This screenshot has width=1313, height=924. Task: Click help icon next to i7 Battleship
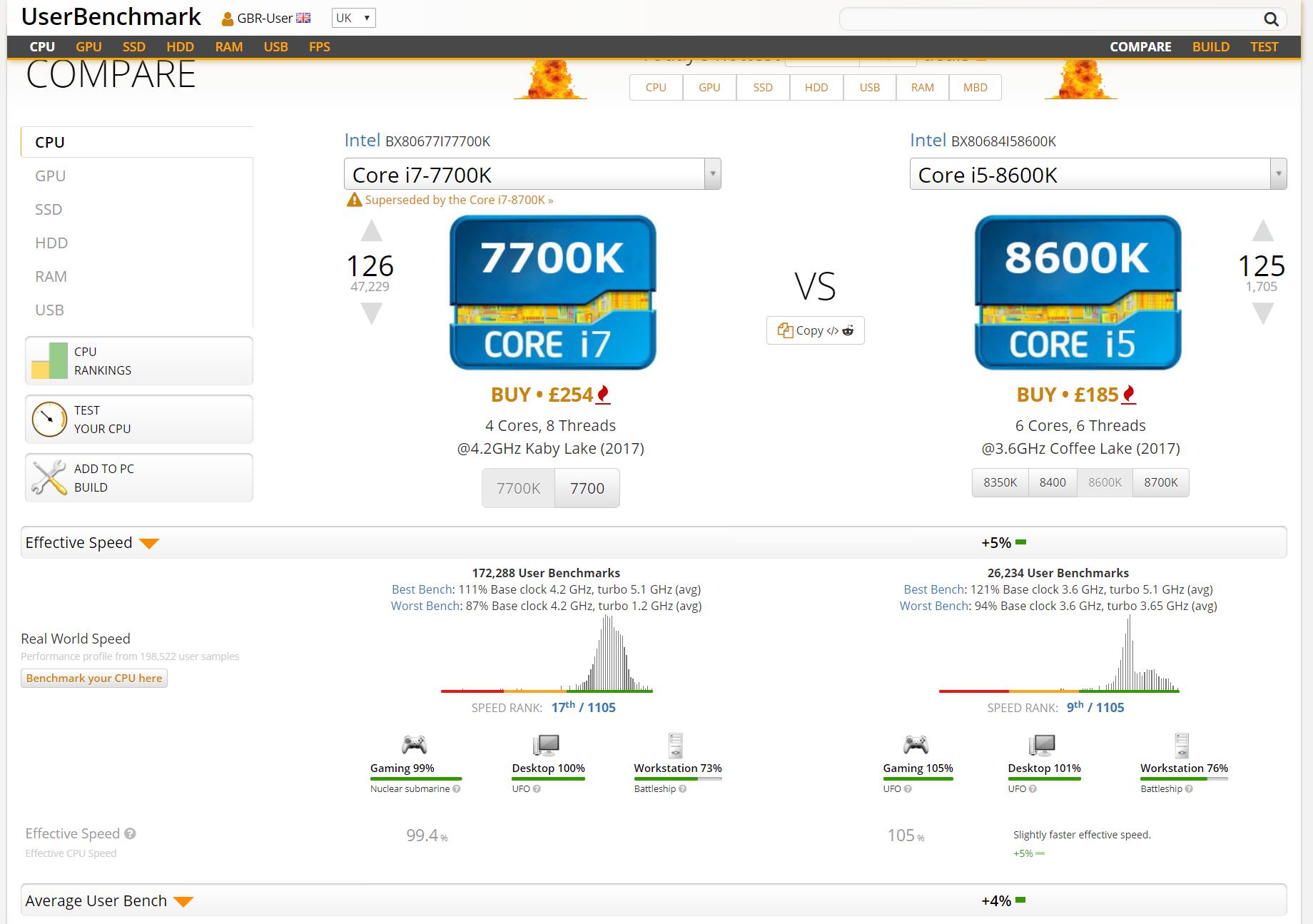683,789
